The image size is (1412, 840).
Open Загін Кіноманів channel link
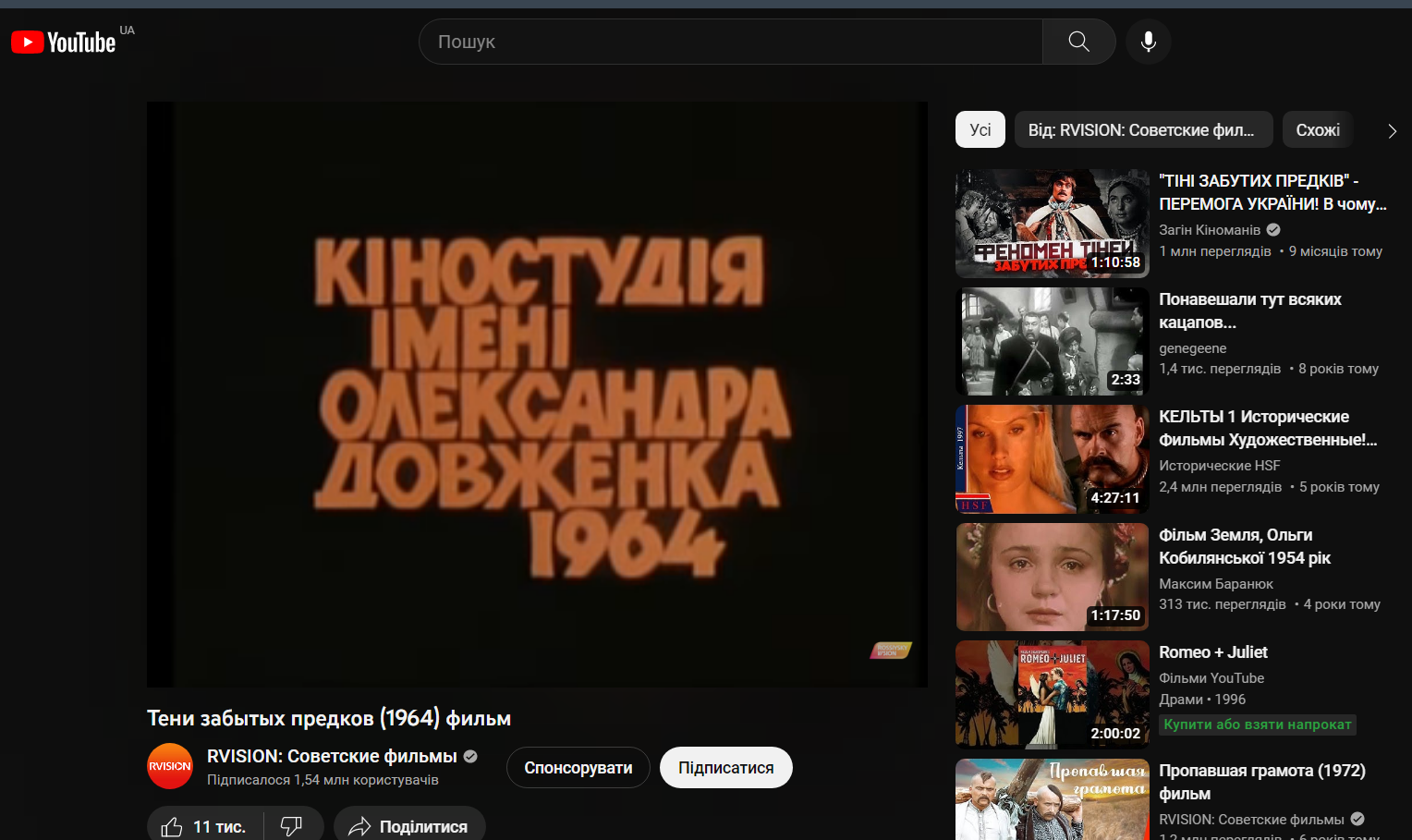(1210, 230)
